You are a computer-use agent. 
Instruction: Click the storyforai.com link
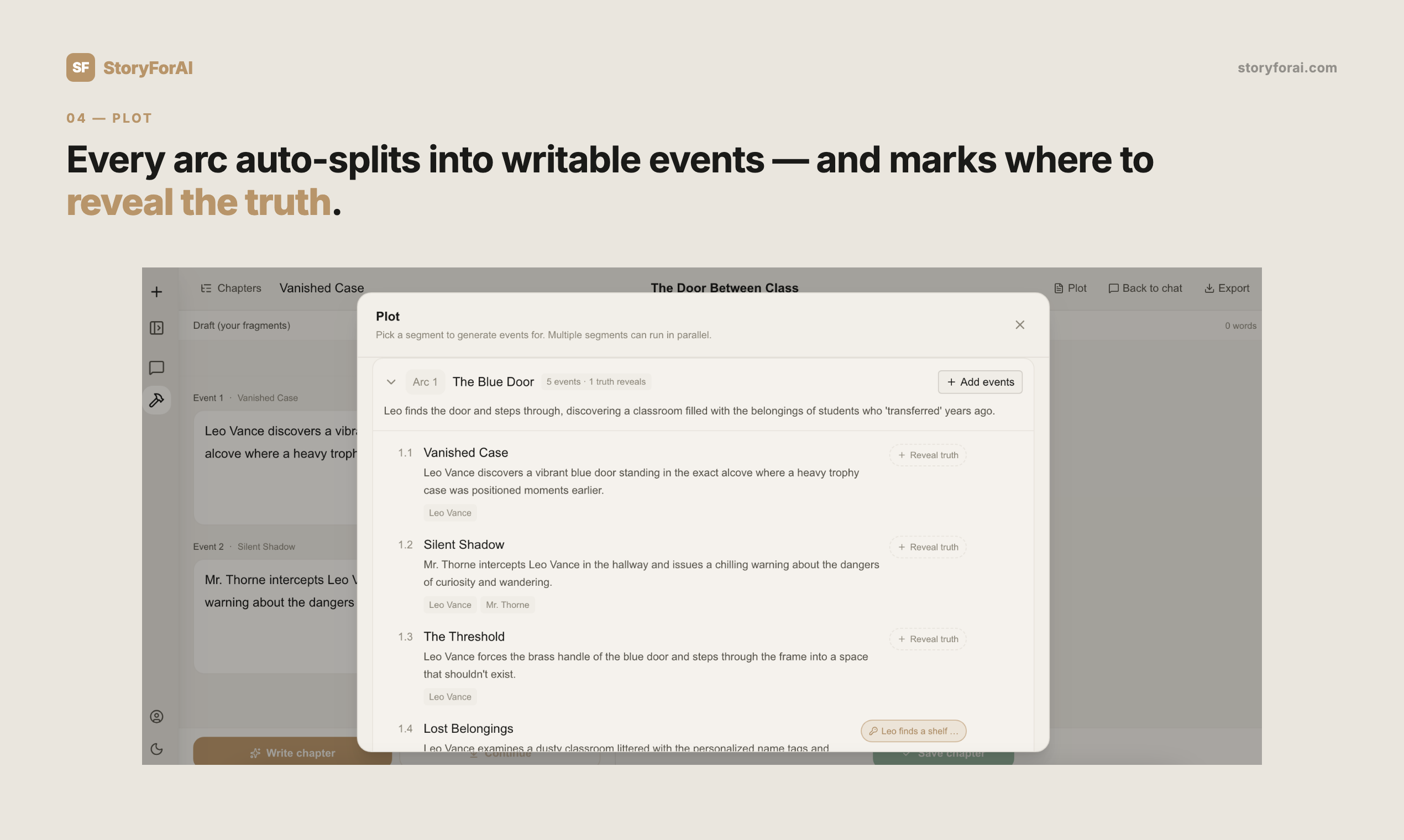tap(1287, 67)
